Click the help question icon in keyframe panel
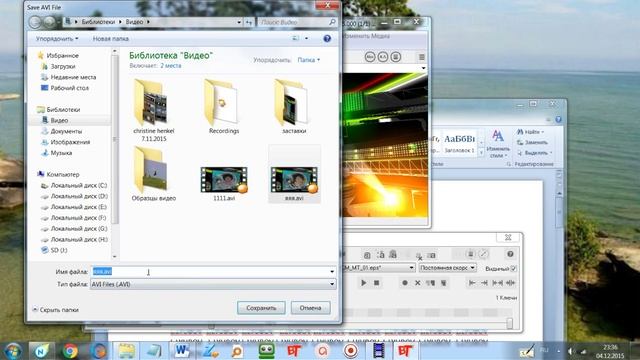This screenshot has width=640, height=360. 510,254
